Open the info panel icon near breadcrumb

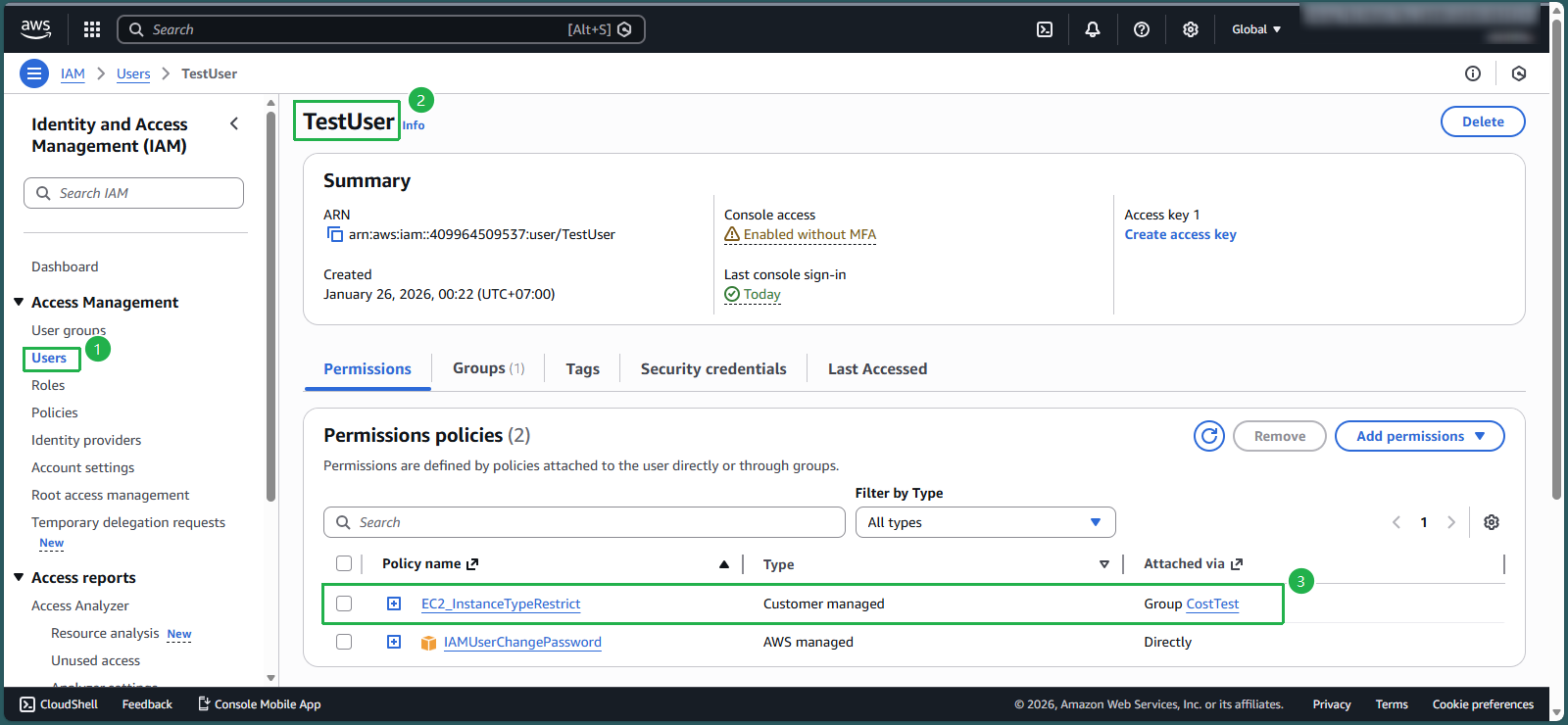tap(1473, 73)
